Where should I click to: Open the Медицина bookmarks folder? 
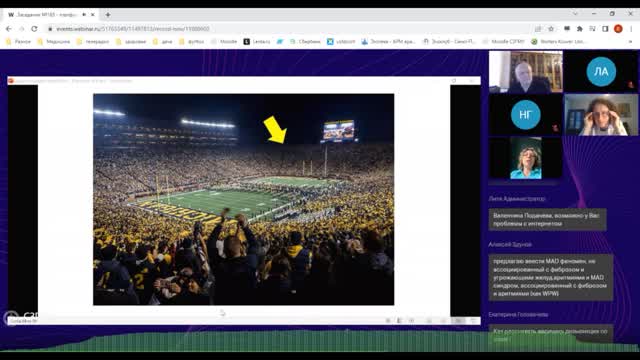[x=53, y=41]
